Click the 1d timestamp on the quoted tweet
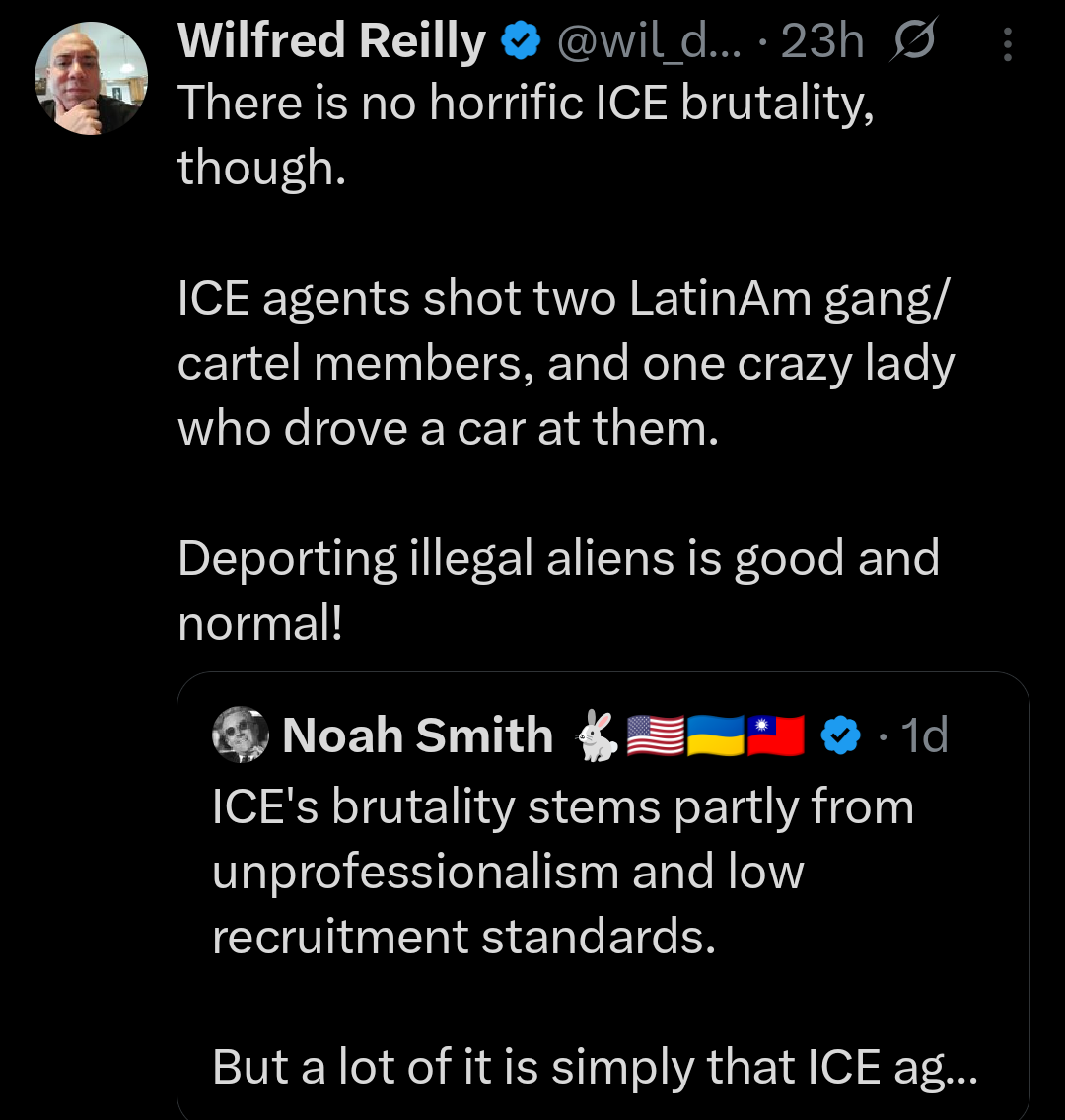 [x=925, y=735]
